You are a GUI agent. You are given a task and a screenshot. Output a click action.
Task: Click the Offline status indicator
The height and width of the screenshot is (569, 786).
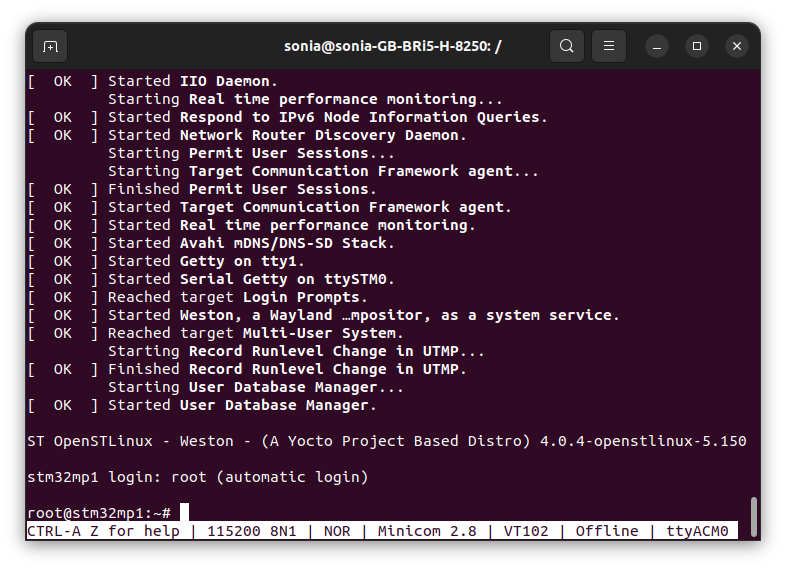click(x=607, y=531)
